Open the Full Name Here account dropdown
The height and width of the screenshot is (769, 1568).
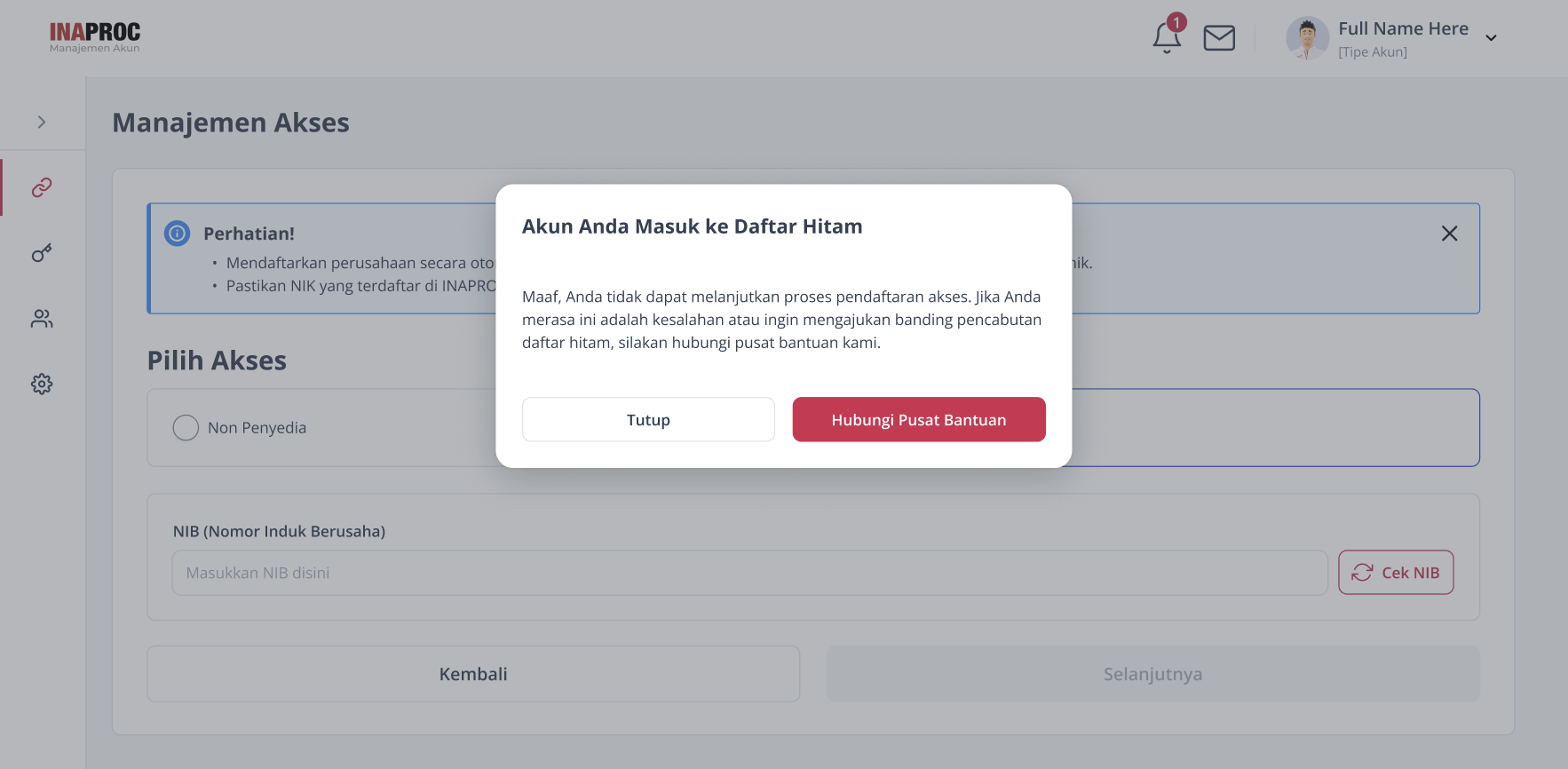[1491, 38]
